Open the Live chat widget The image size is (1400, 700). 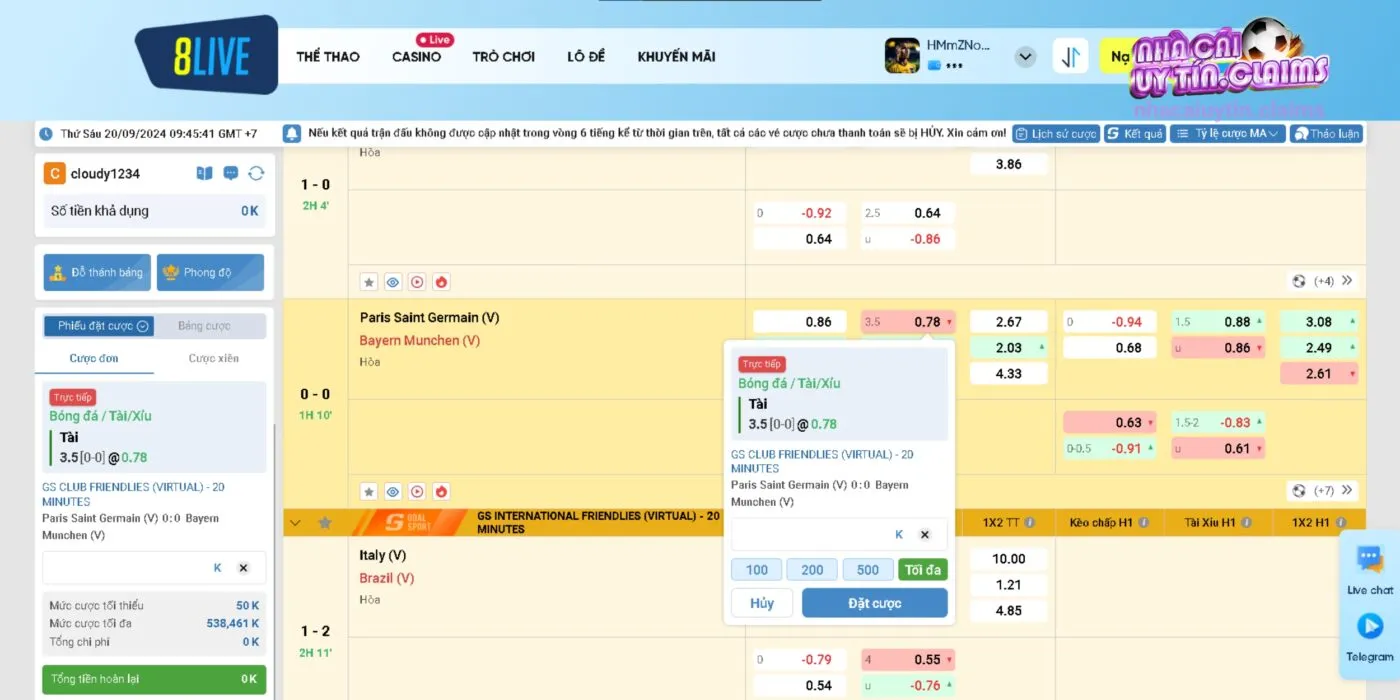coord(1369,569)
